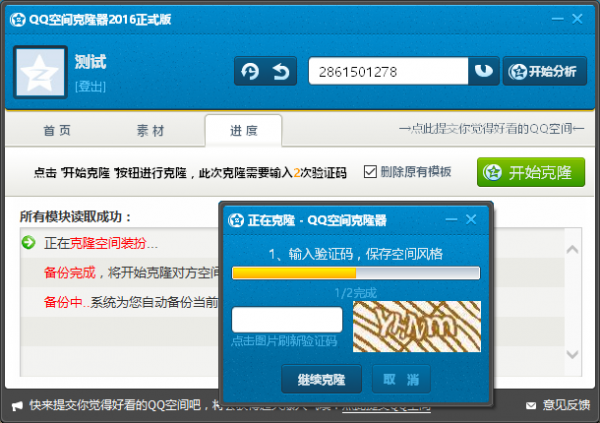Click the clone progress bar

(x=356, y=273)
